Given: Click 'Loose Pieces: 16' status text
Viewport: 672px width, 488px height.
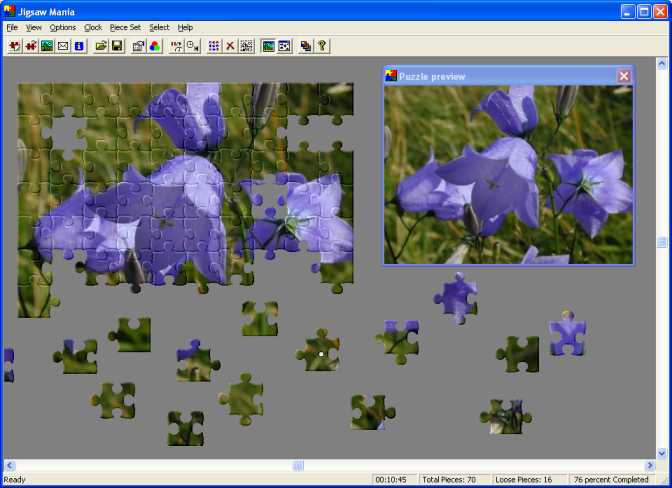Looking at the screenshot, I should 524,479.
